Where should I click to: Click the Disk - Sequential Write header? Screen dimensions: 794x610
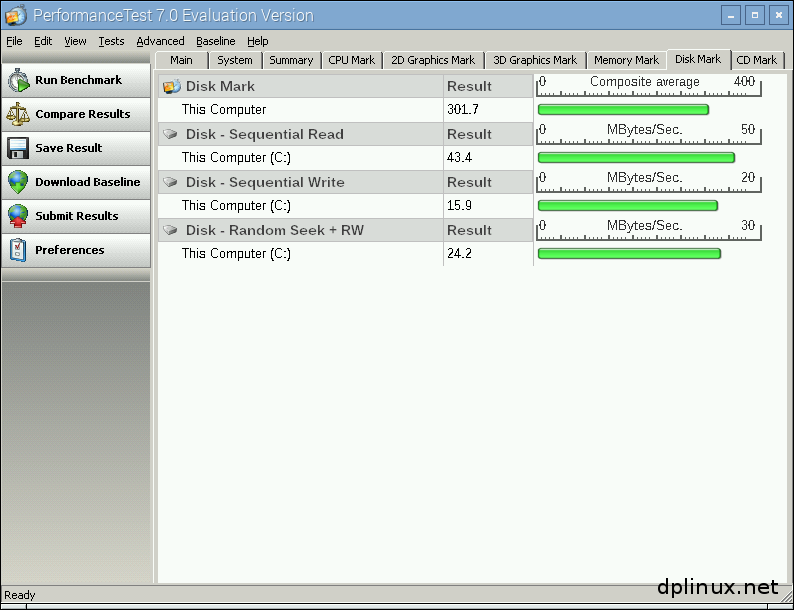(x=265, y=182)
